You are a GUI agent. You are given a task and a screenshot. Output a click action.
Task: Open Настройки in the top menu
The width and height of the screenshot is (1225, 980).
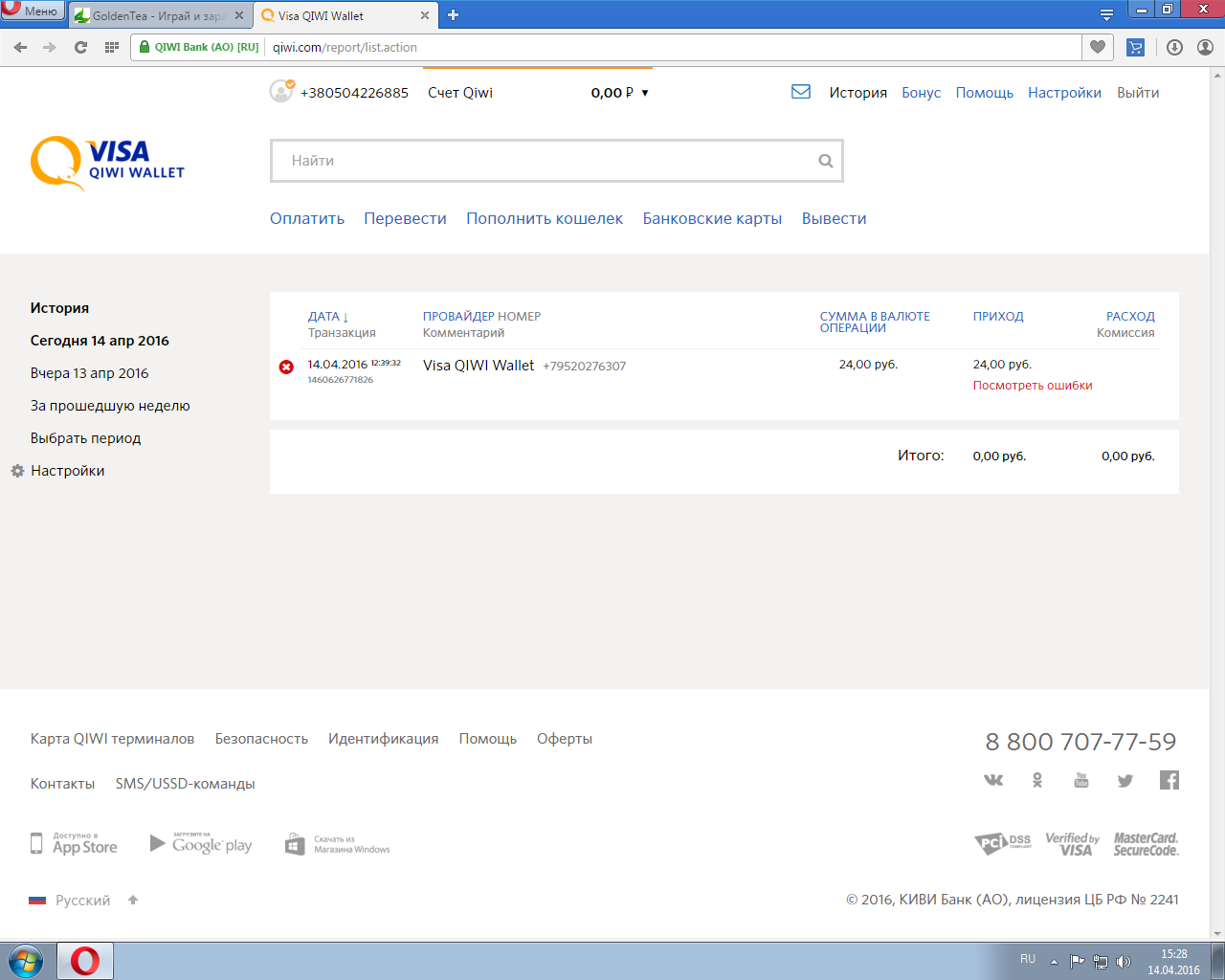1064,93
